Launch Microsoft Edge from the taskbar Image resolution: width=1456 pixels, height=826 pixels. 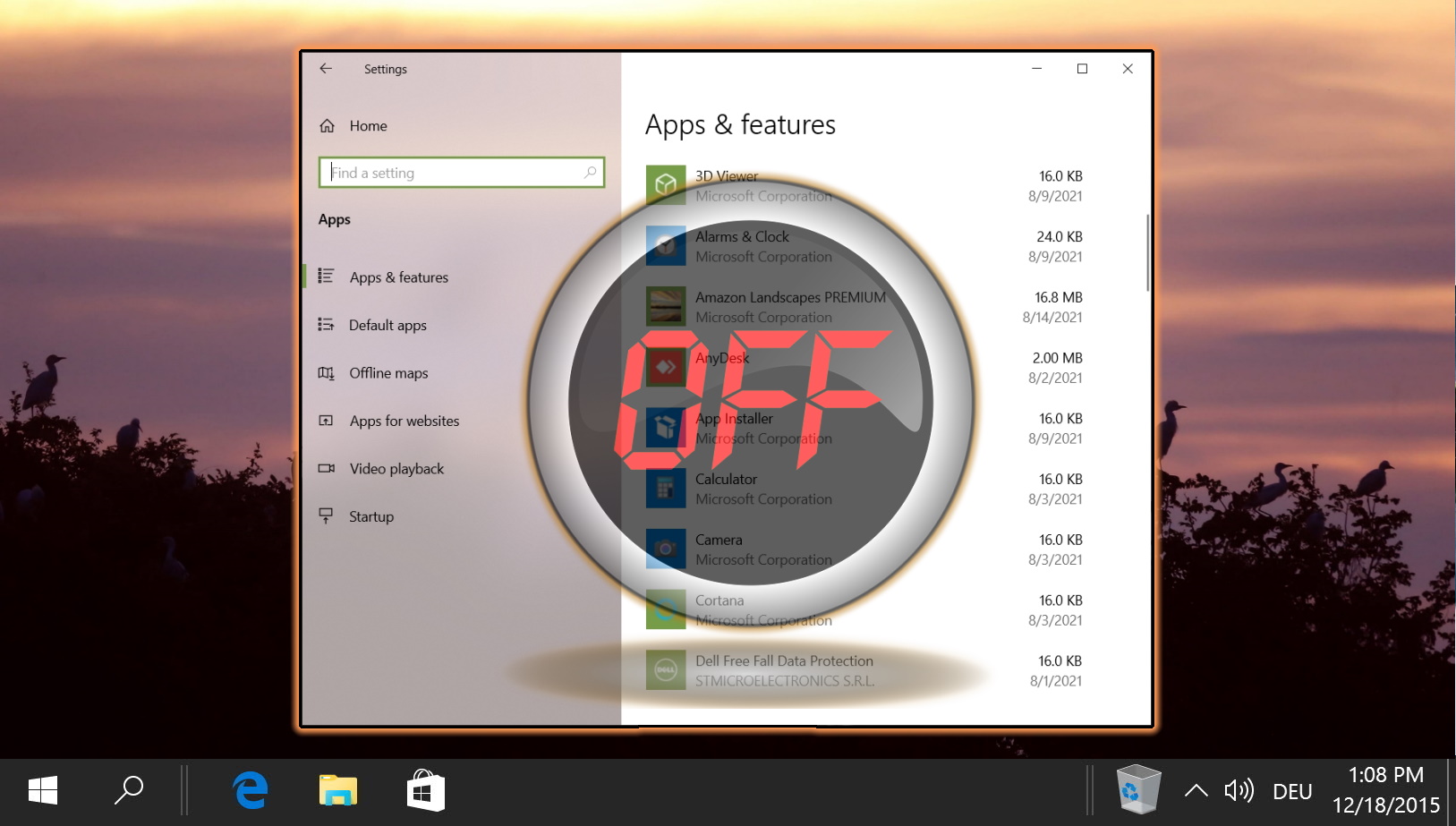250,790
